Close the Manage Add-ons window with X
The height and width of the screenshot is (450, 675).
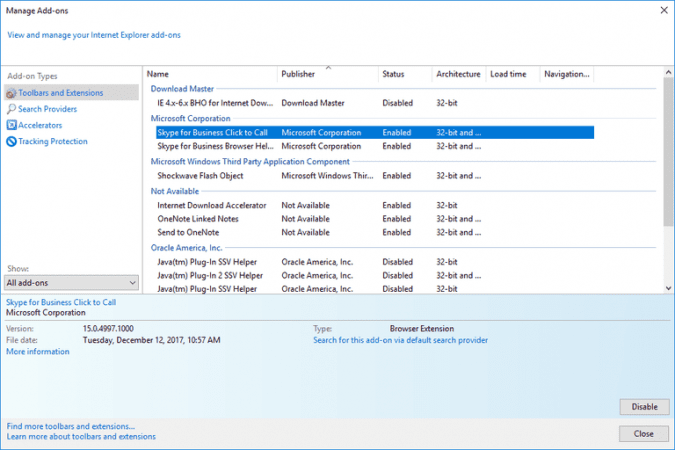pyautogui.click(x=664, y=10)
